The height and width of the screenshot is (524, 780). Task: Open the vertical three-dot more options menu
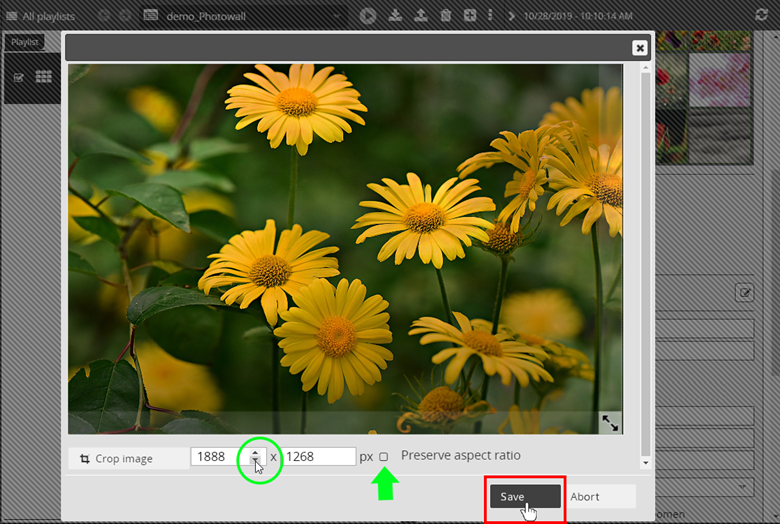coord(490,15)
